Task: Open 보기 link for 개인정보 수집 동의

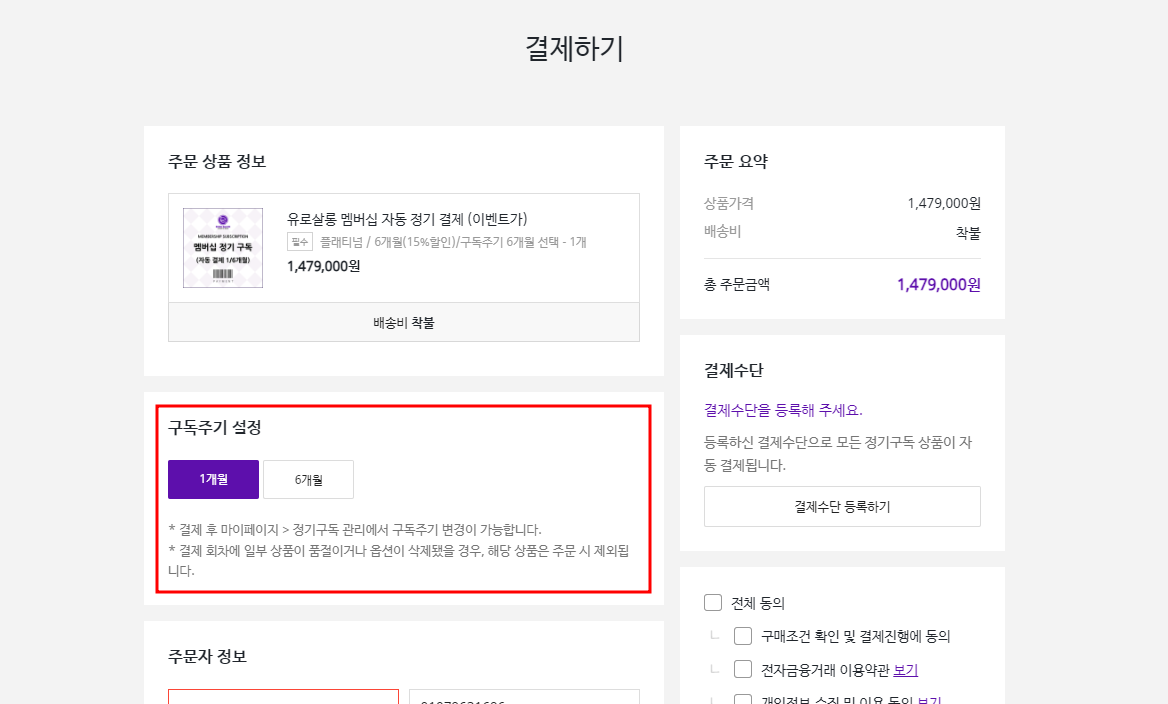Action: pos(929,700)
